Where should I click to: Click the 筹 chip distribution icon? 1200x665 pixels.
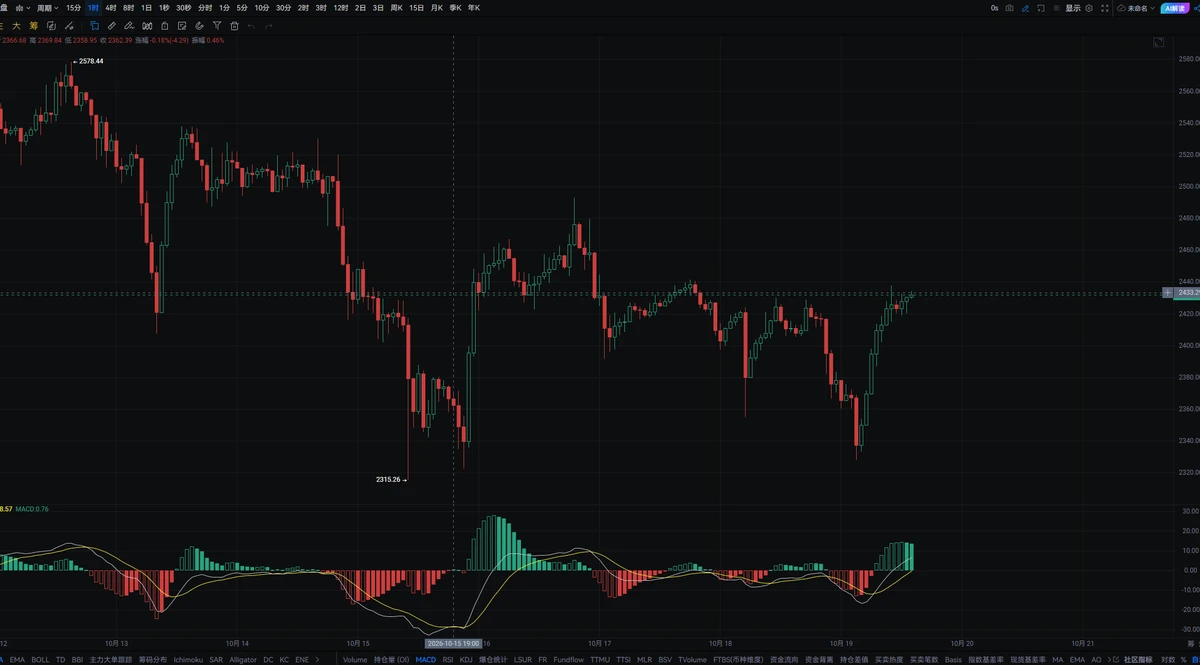coord(33,25)
